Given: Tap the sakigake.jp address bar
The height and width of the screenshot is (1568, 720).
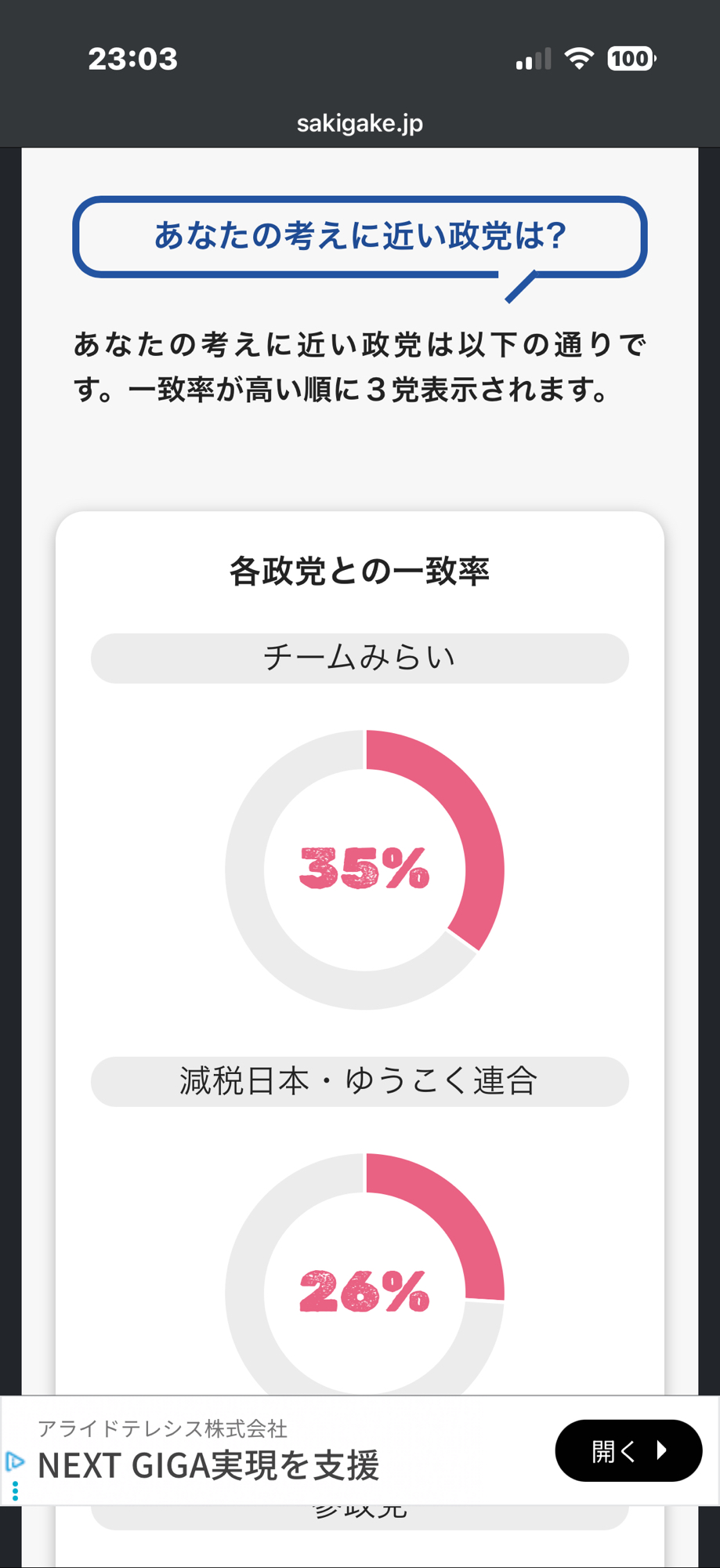Looking at the screenshot, I should (360, 123).
